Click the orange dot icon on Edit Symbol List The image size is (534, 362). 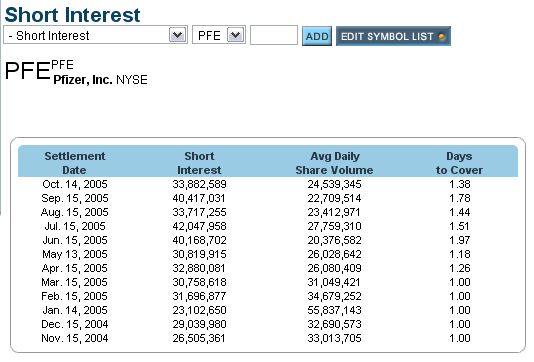click(x=442, y=36)
